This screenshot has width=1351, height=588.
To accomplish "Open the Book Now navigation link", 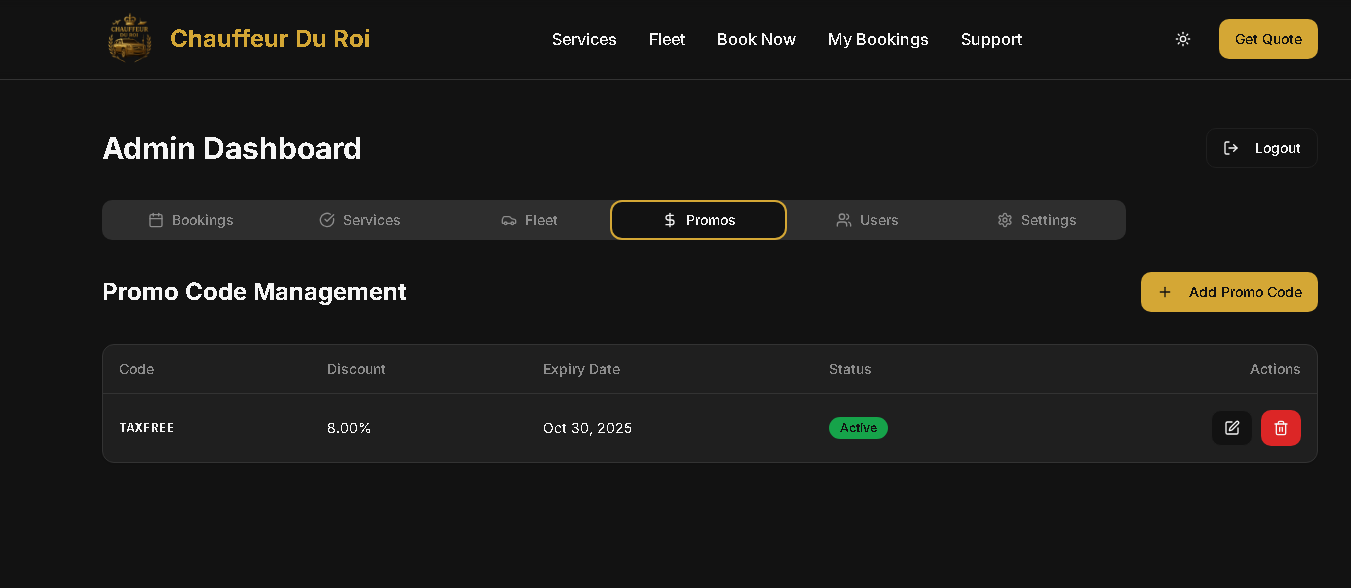I will [756, 39].
